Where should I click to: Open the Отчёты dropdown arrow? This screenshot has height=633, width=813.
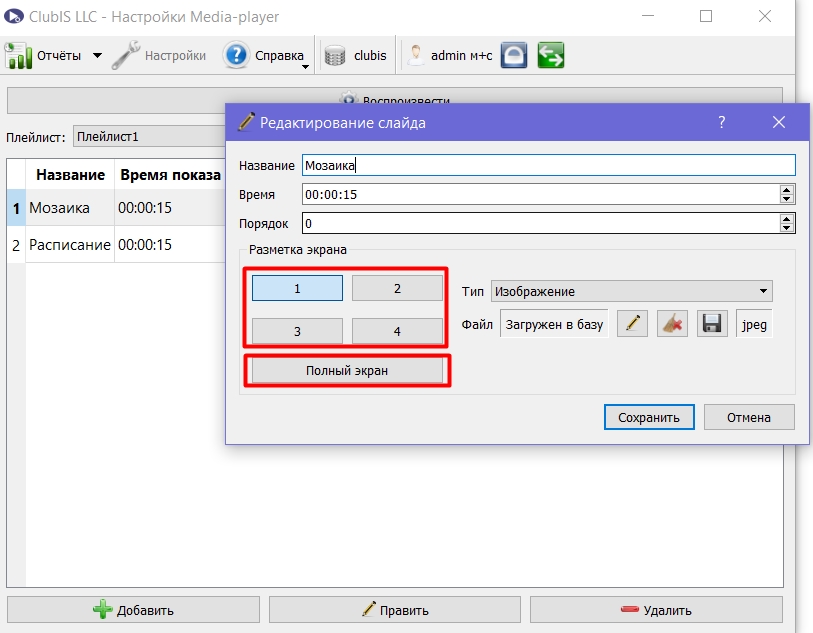(97, 55)
